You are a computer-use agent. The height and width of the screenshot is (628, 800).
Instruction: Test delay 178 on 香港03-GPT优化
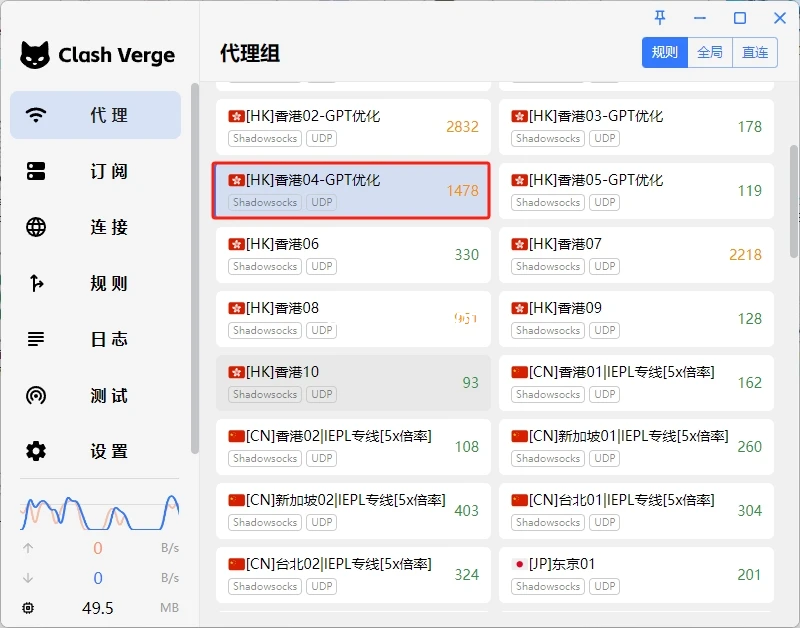click(749, 127)
